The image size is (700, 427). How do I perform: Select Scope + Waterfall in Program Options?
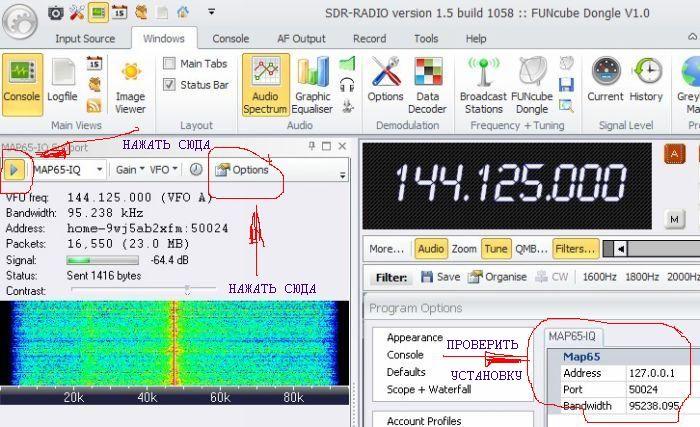pyautogui.click(x=429, y=389)
